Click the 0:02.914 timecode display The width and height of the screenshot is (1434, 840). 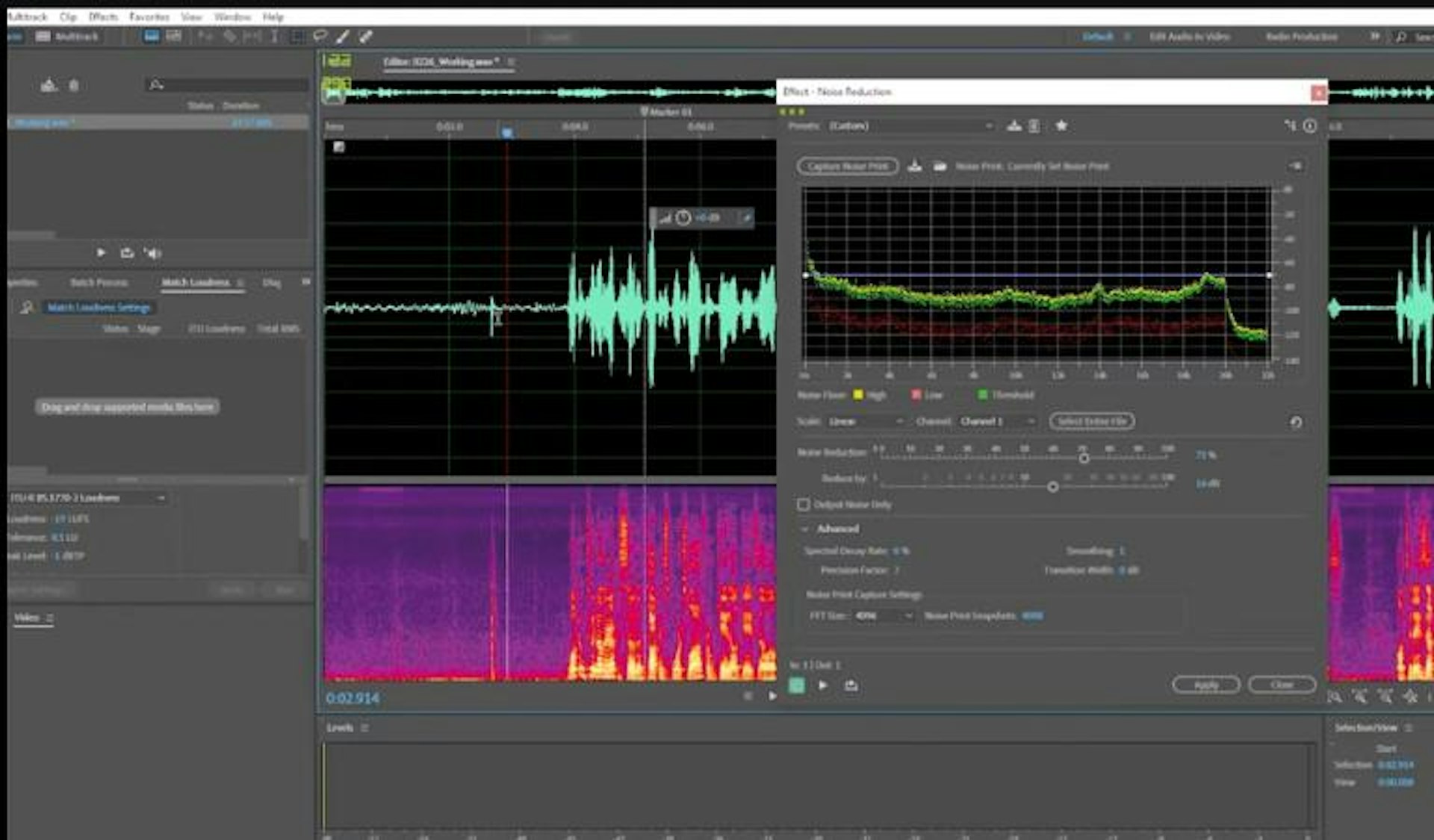353,698
